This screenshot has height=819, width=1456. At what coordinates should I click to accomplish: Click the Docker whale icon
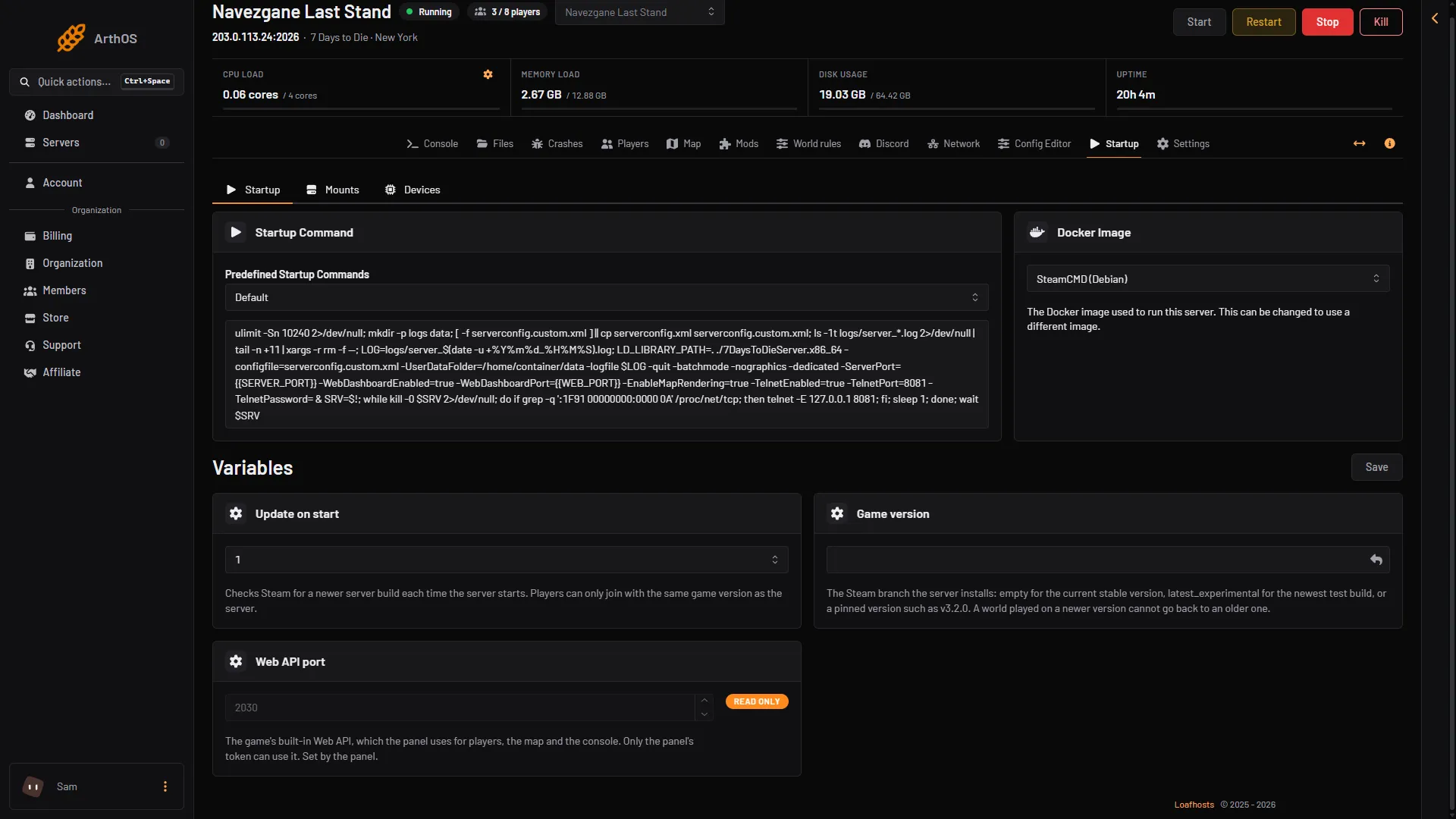(x=1037, y=232)
